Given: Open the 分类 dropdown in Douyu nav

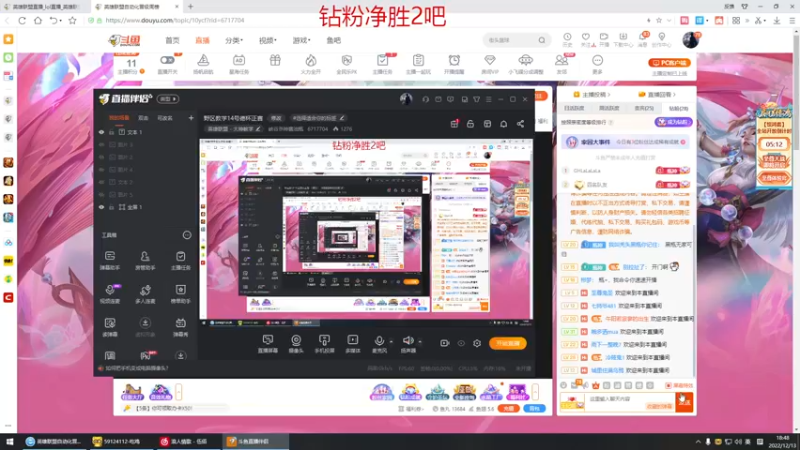Looking at the screenshot, I should pyautogui.click(x=234, y=40).
